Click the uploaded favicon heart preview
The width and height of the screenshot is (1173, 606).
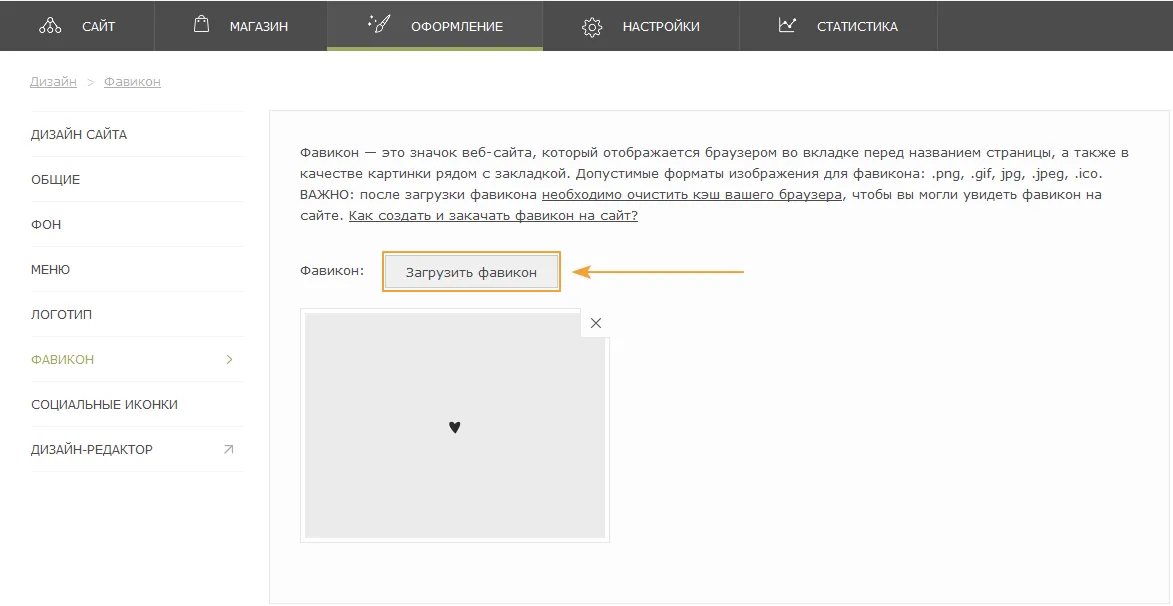point(455,425)
